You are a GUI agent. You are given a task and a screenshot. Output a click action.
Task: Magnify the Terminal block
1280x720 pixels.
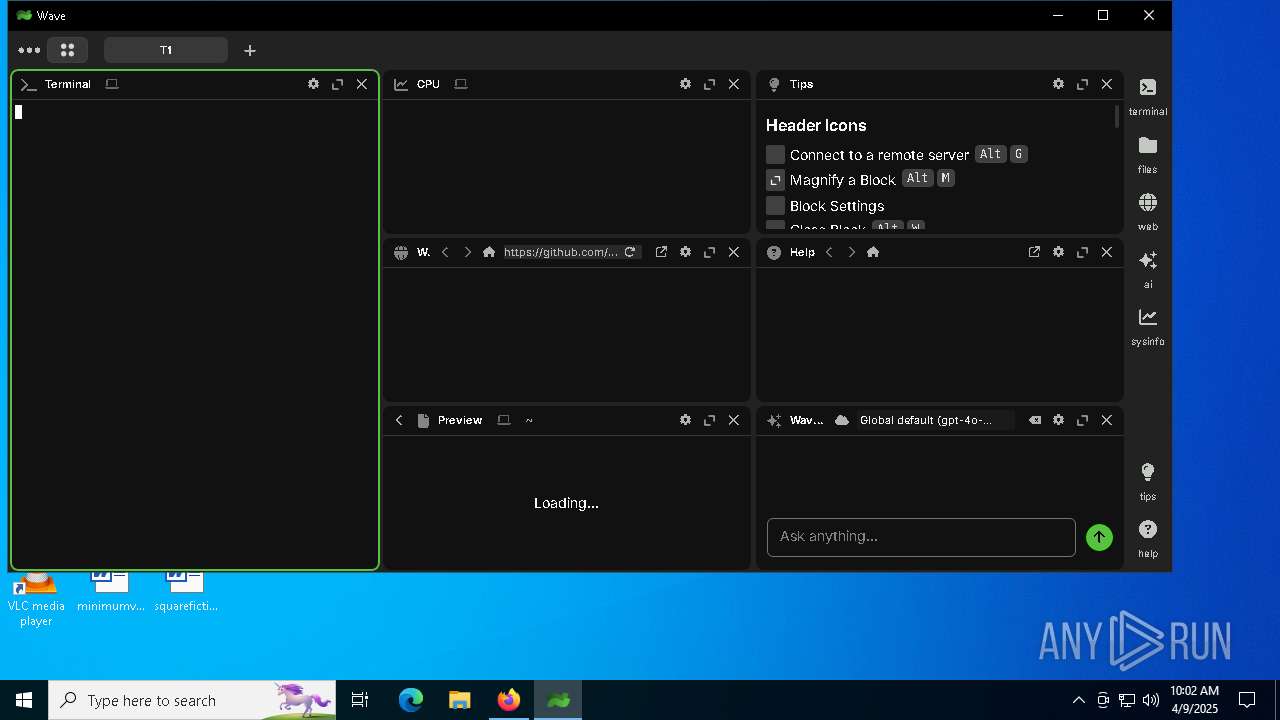tap(337, 84)
